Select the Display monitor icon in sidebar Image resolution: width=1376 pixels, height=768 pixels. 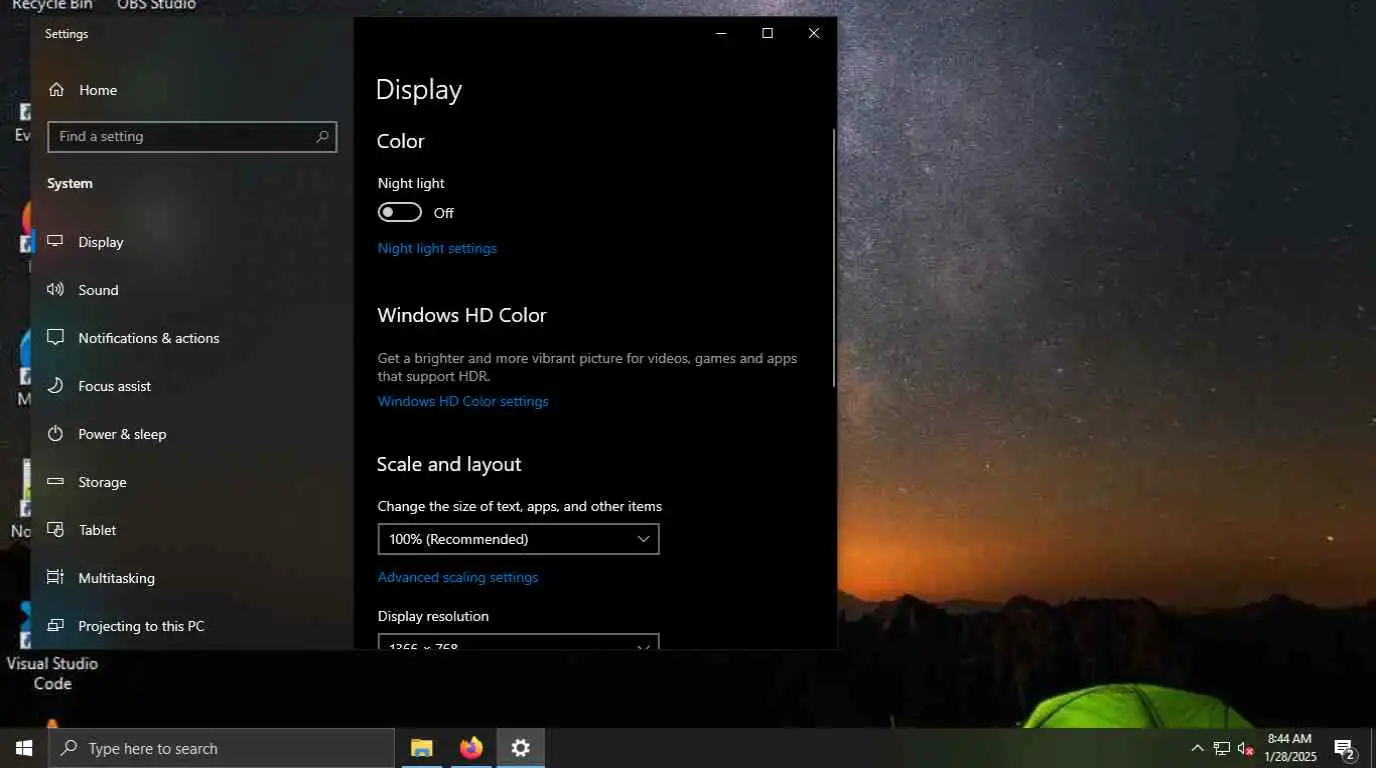pyautogui.click(x=55, y=242)
